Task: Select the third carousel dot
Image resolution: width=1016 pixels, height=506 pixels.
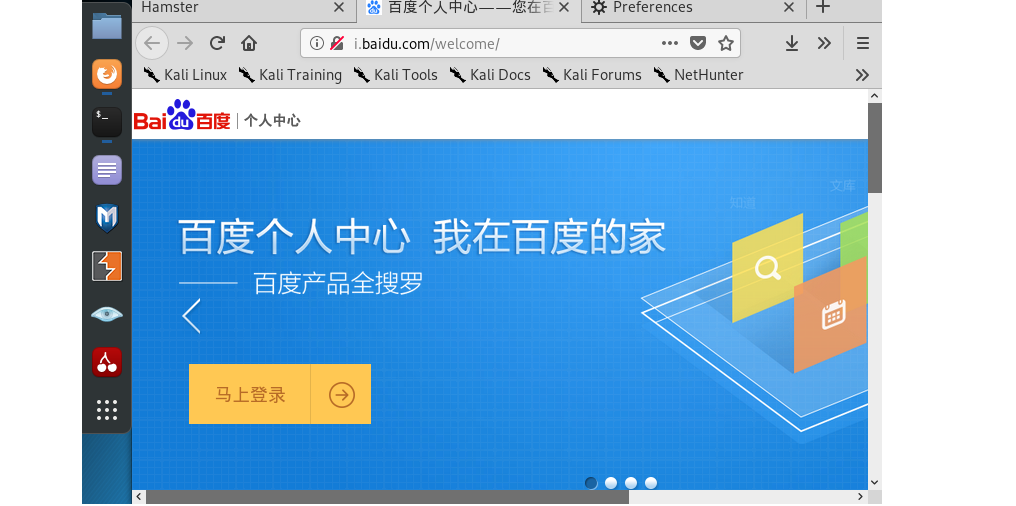Action: 631,483
